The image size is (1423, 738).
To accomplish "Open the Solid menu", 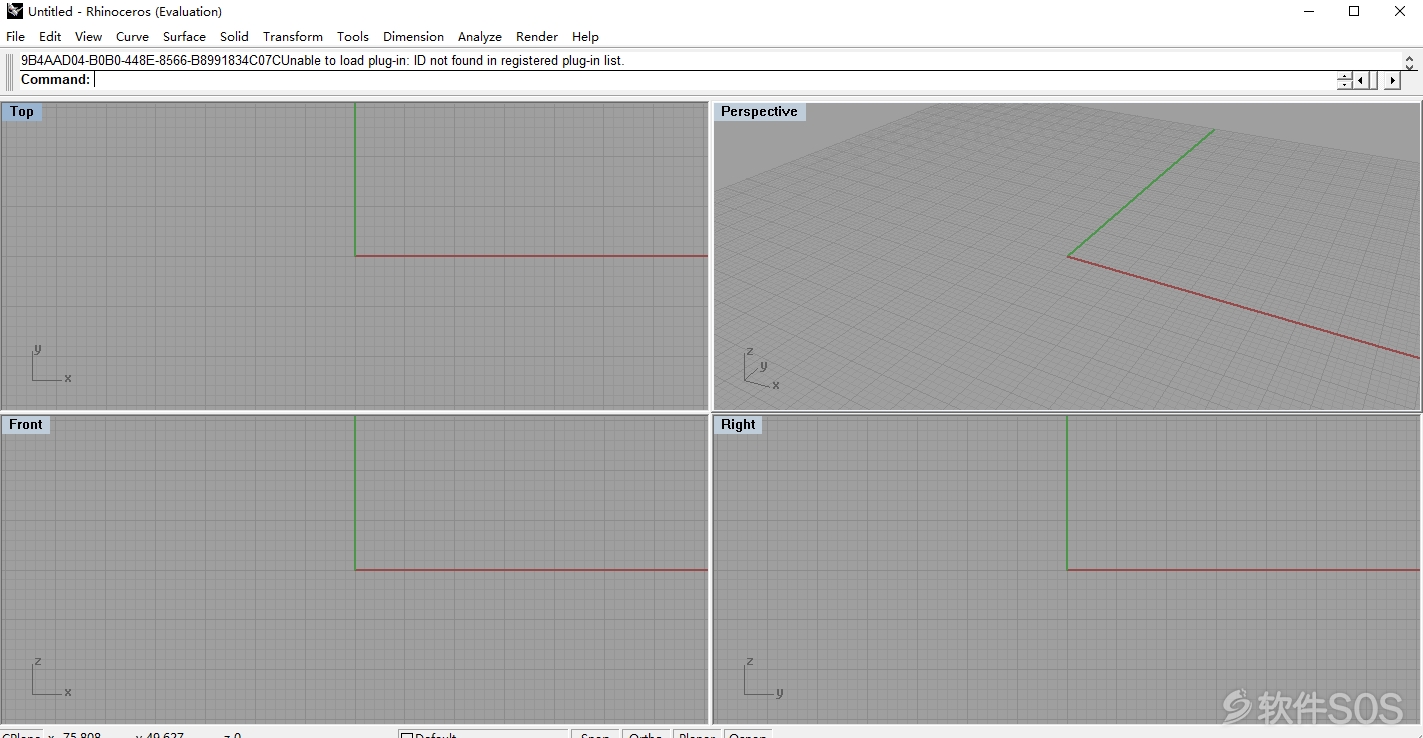I will click(234, 36).
